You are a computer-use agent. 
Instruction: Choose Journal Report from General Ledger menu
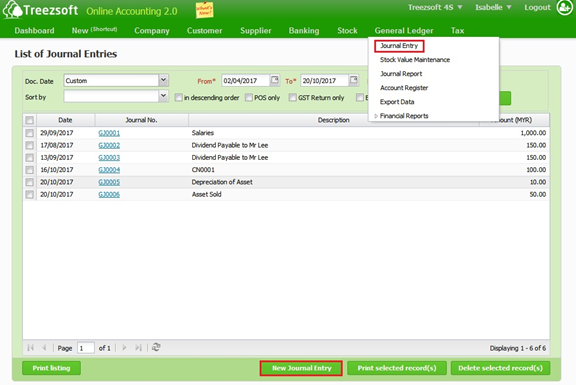[401, 74]
